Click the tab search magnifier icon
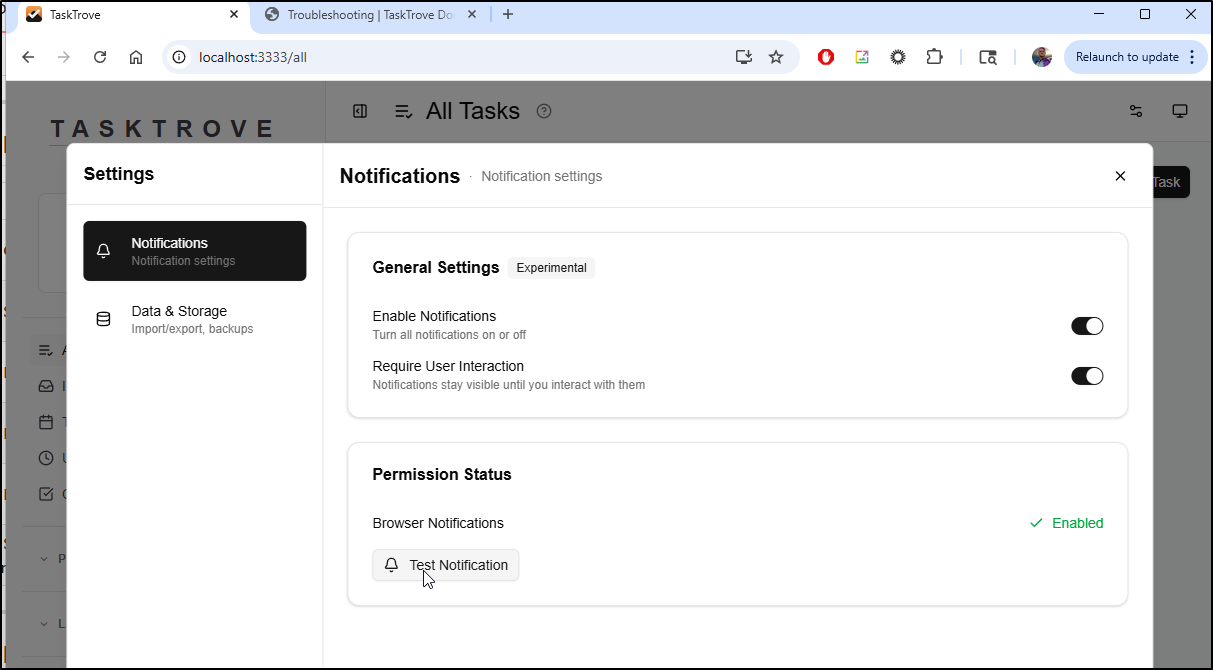The height and width of the screenshot is (670, 1213). [x=988, y=57]
